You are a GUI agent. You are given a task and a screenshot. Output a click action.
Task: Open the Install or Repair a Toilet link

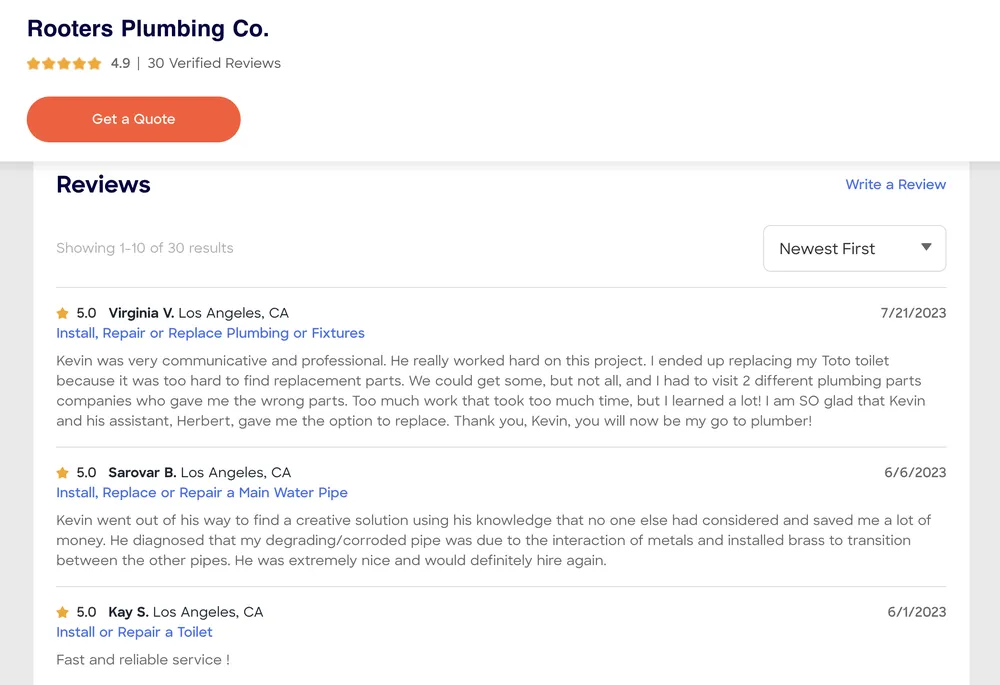[x=134, y=632]
